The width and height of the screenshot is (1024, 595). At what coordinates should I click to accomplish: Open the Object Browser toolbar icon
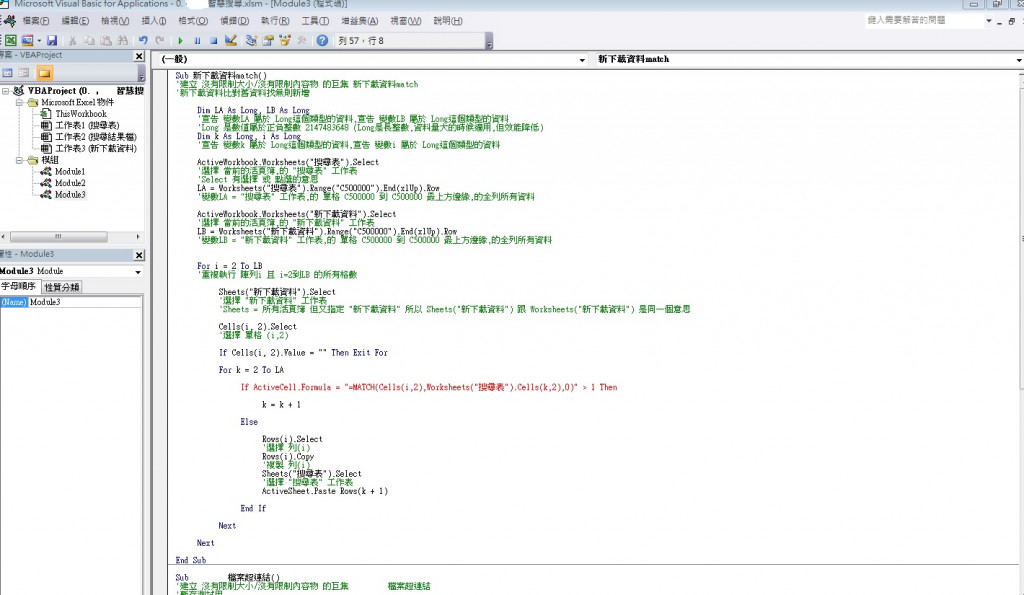point(285,40)
